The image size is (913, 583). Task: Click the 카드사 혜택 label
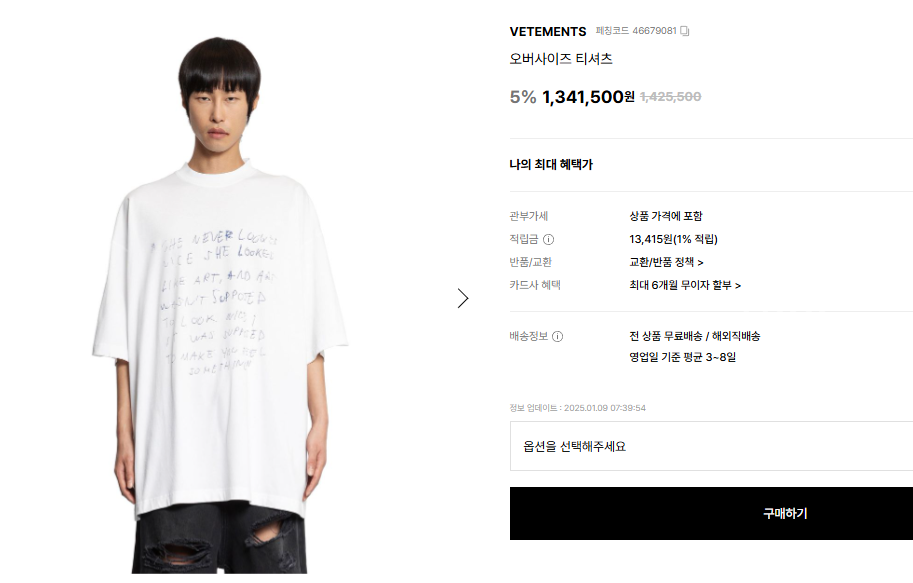(x=535, y=285)
